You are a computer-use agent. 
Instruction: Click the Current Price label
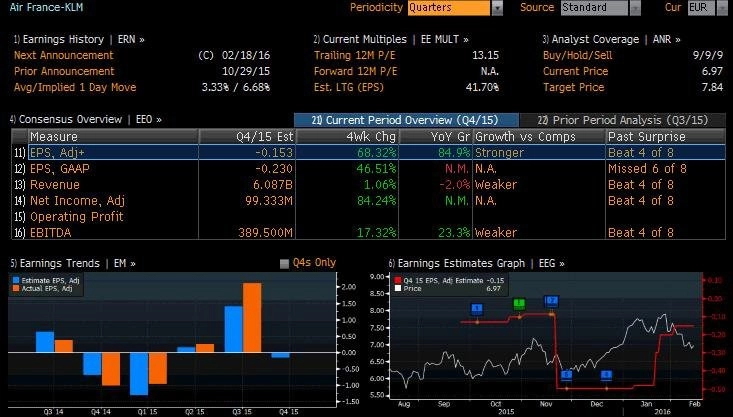click(x=575, y=71)
